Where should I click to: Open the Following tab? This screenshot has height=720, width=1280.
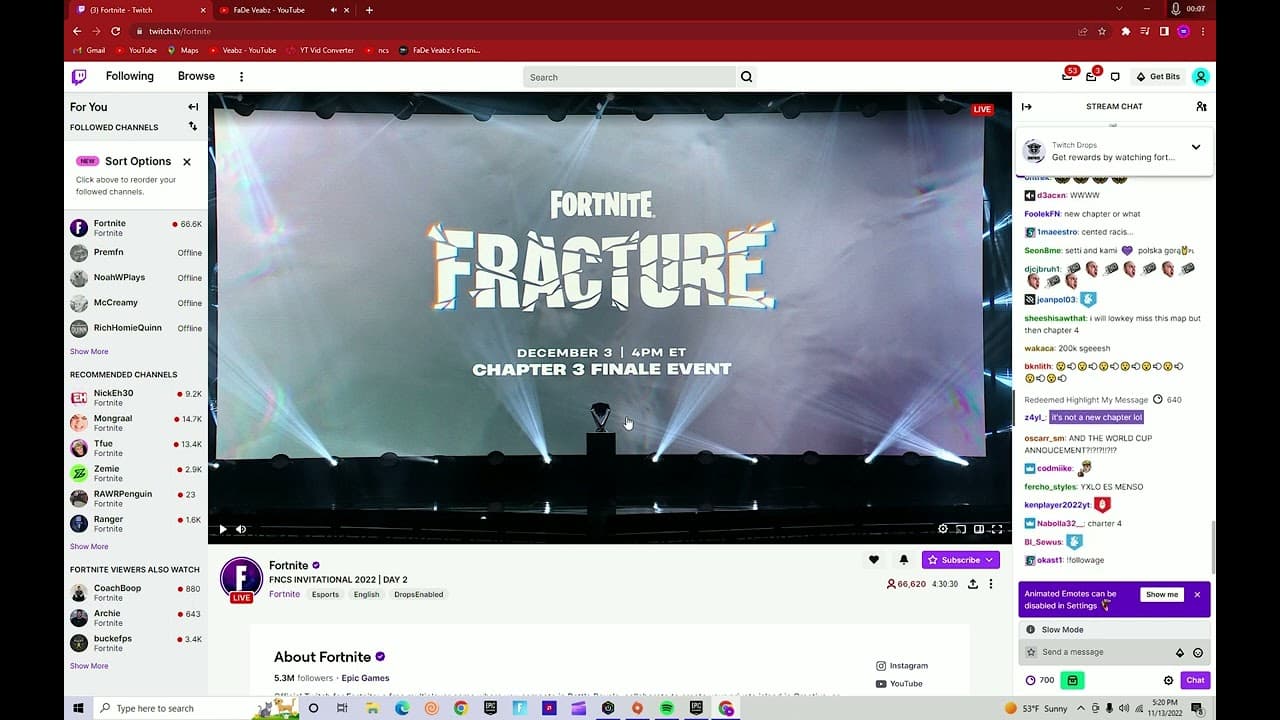tap(130, 76)
